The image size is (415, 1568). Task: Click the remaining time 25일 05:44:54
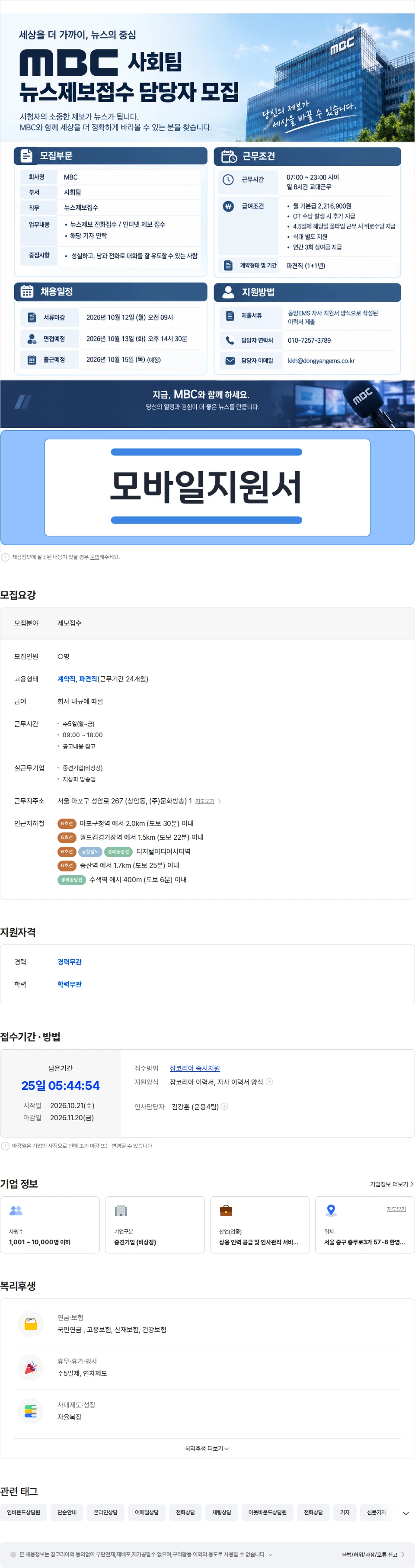(60, 1085)
